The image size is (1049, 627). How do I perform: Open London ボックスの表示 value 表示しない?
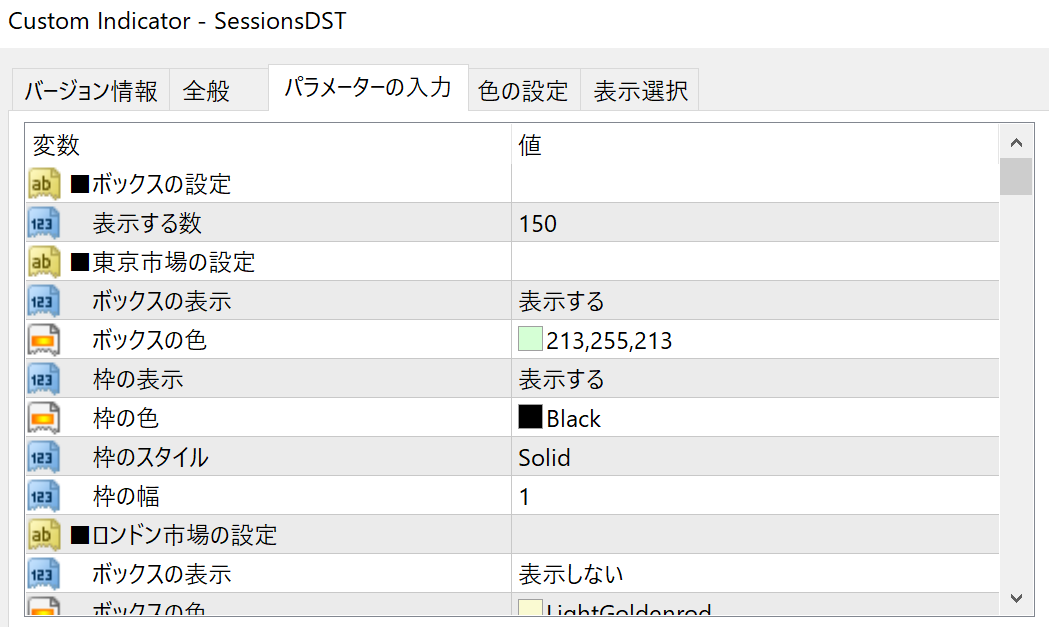[x=755, y=574]
